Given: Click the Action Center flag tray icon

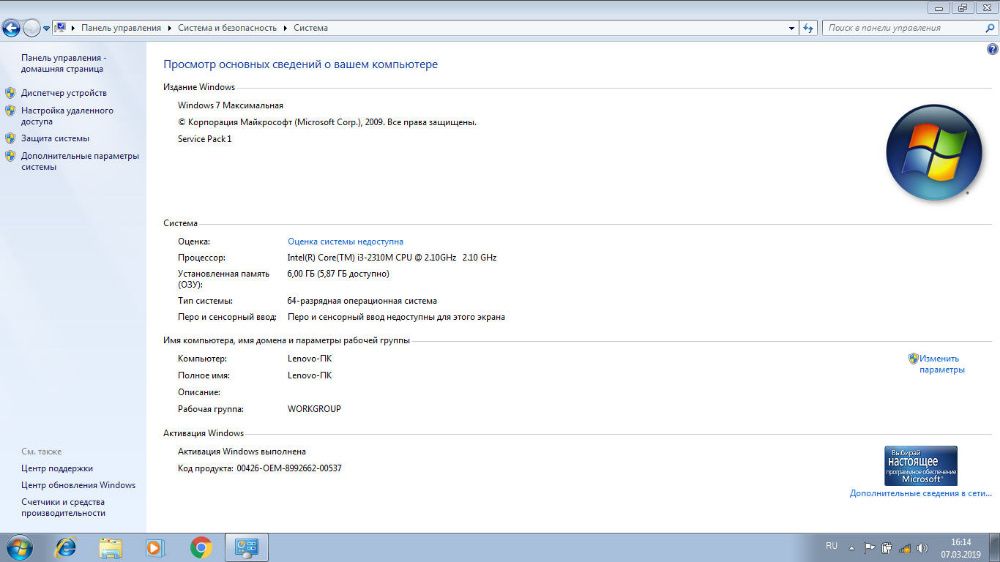Looking at the screenshot, I should coord(869,548).
